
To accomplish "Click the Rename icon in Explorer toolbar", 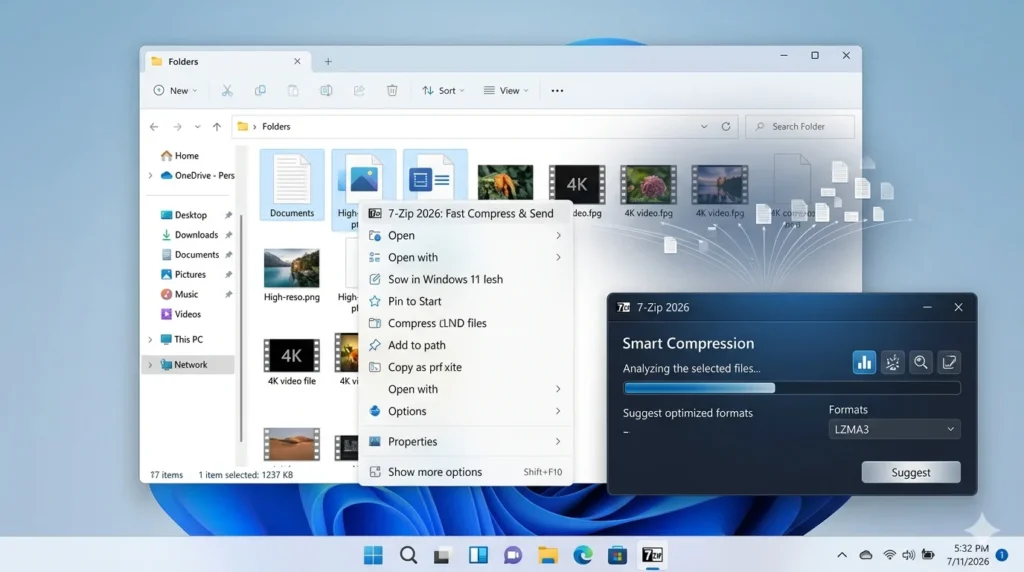I will [326, 91].
